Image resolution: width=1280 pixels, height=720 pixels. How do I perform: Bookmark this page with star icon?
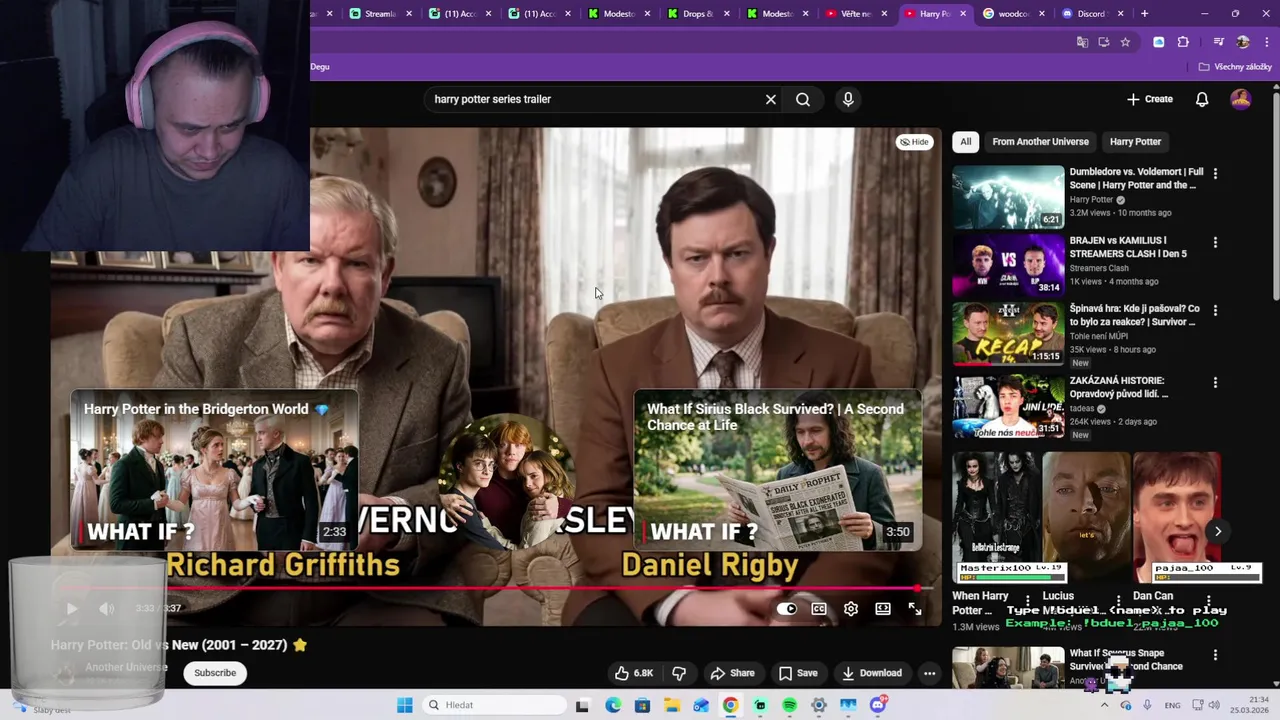[x=1125, y=42]
